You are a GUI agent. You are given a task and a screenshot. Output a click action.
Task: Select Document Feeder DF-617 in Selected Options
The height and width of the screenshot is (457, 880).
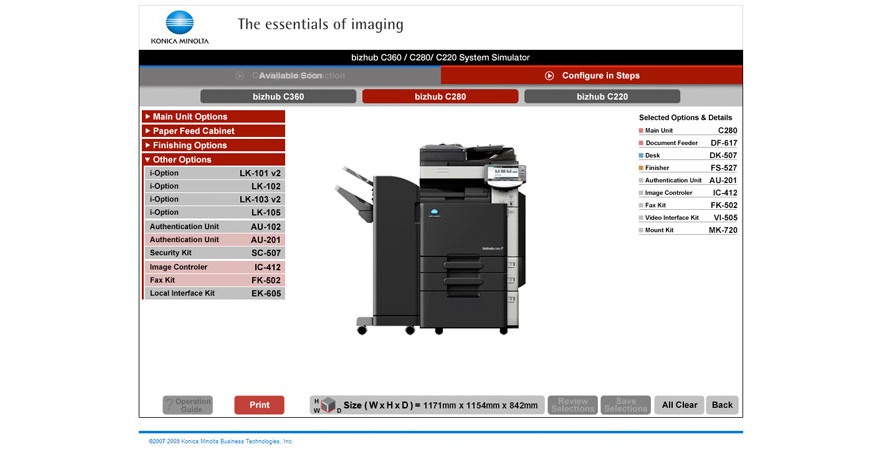pyautogui.click(x=688, y=143)
